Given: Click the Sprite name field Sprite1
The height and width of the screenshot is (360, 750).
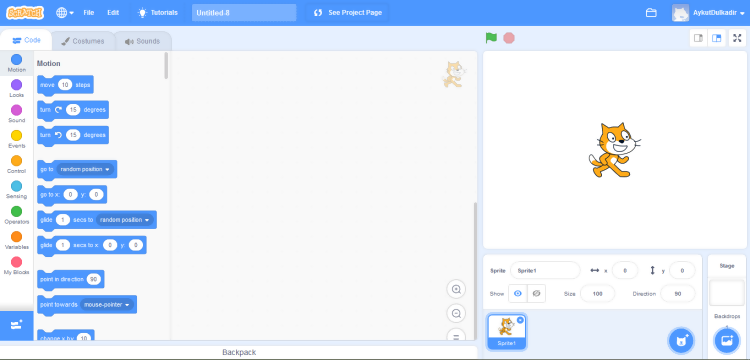Looking at the screenshot, I should [545, 271].
